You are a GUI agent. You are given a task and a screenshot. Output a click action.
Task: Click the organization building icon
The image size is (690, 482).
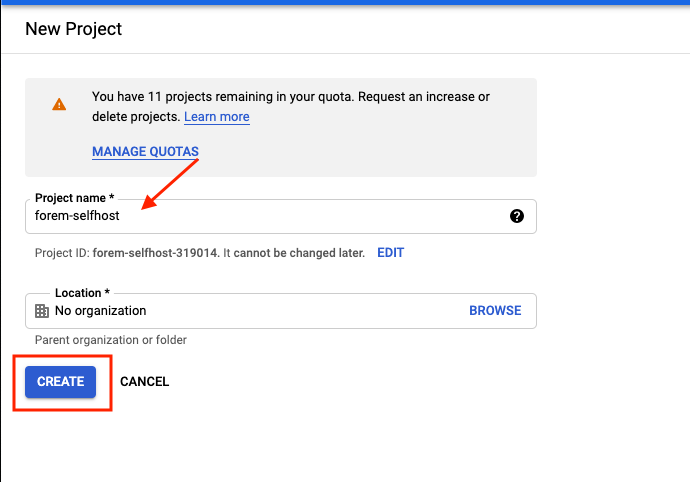(42, 311)
